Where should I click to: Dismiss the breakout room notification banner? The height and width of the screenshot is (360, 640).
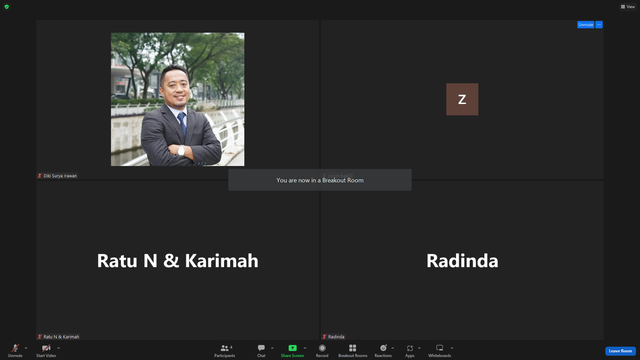coord(320,180)
